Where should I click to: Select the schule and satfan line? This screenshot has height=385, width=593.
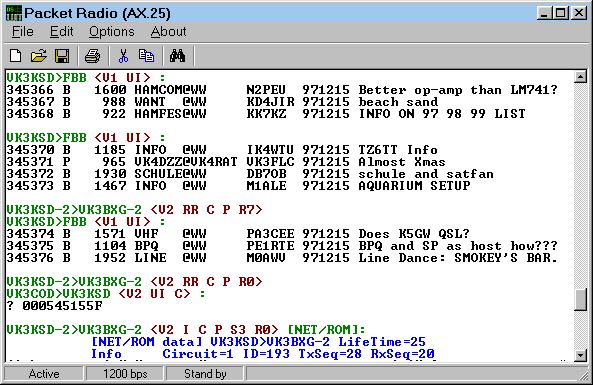(250, 174)
